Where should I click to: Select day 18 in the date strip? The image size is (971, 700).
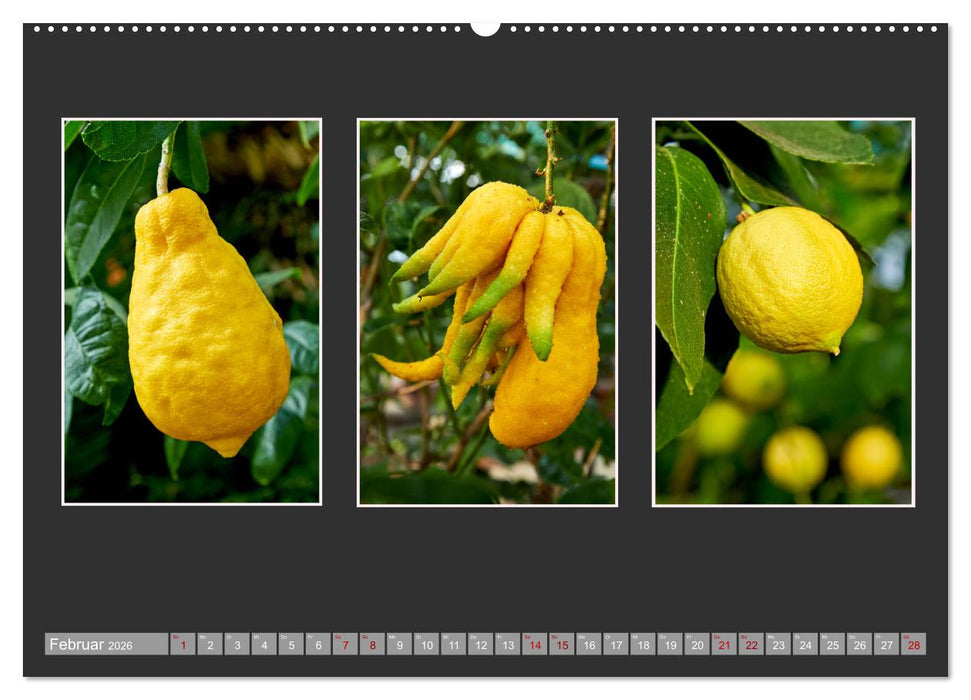[642, 644]
